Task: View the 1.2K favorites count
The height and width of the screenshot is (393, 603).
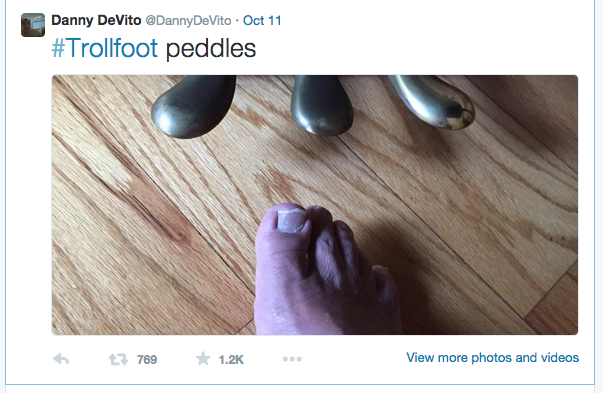Action: (231, 360)
